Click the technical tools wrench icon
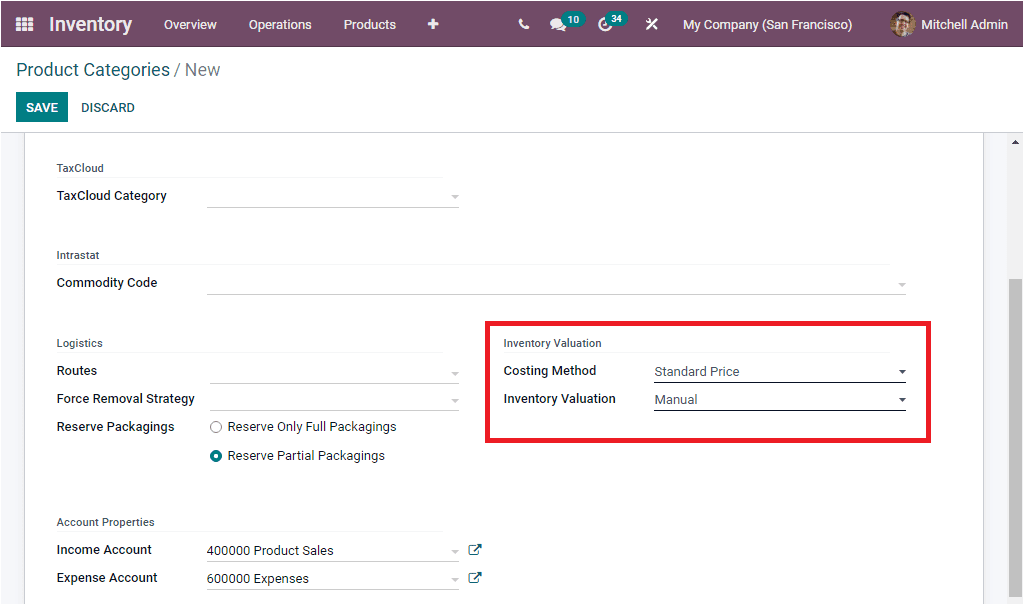This screenshot has width=1024, height=605. pos(651,24)
